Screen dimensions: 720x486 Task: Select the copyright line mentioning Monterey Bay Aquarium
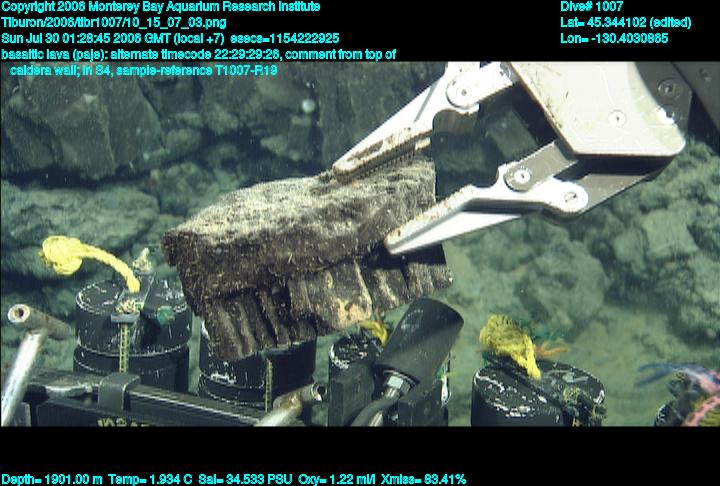pyautogui.click(x=161, y=7)
